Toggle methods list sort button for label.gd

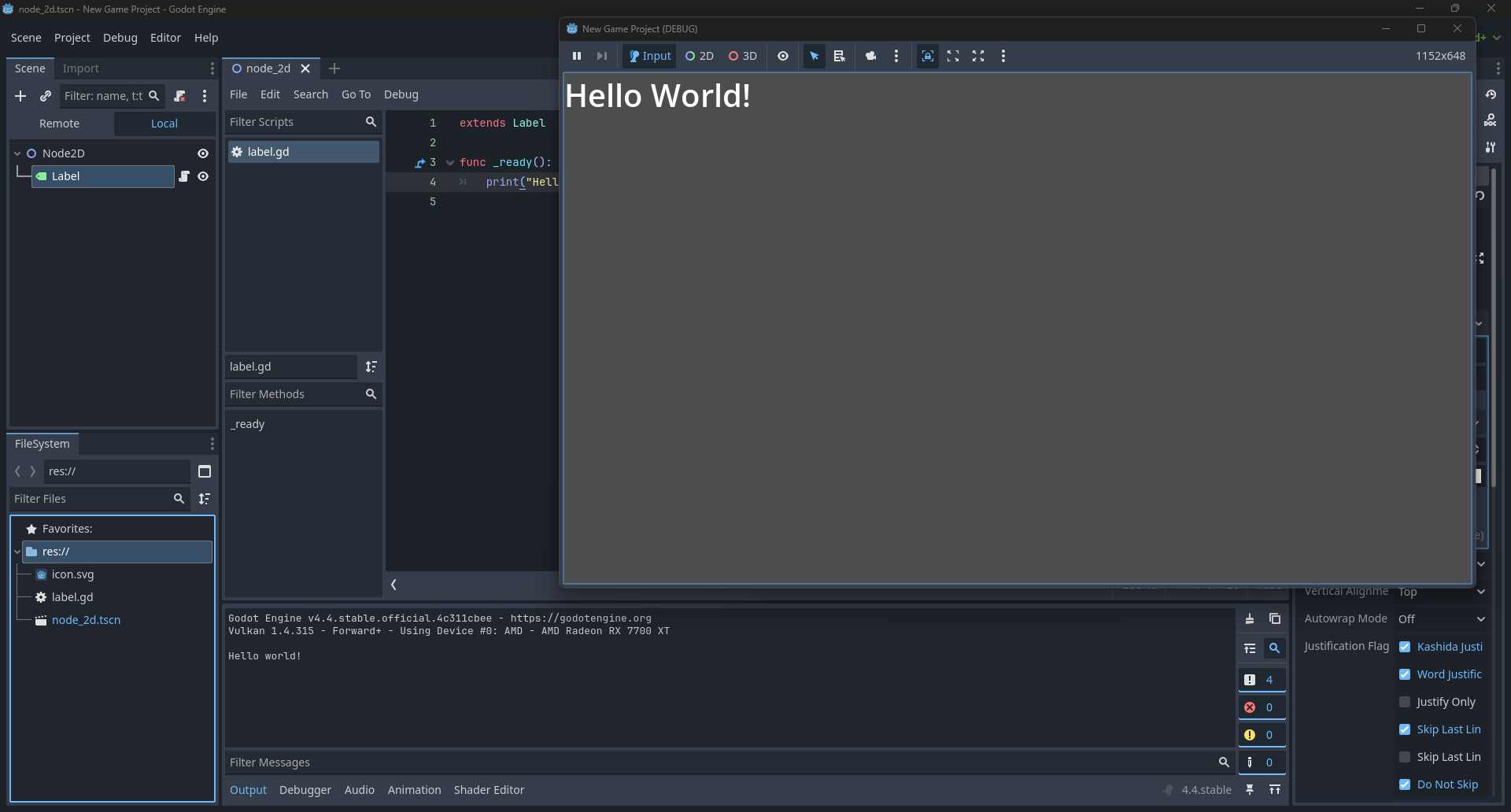(x=371, y=367)
